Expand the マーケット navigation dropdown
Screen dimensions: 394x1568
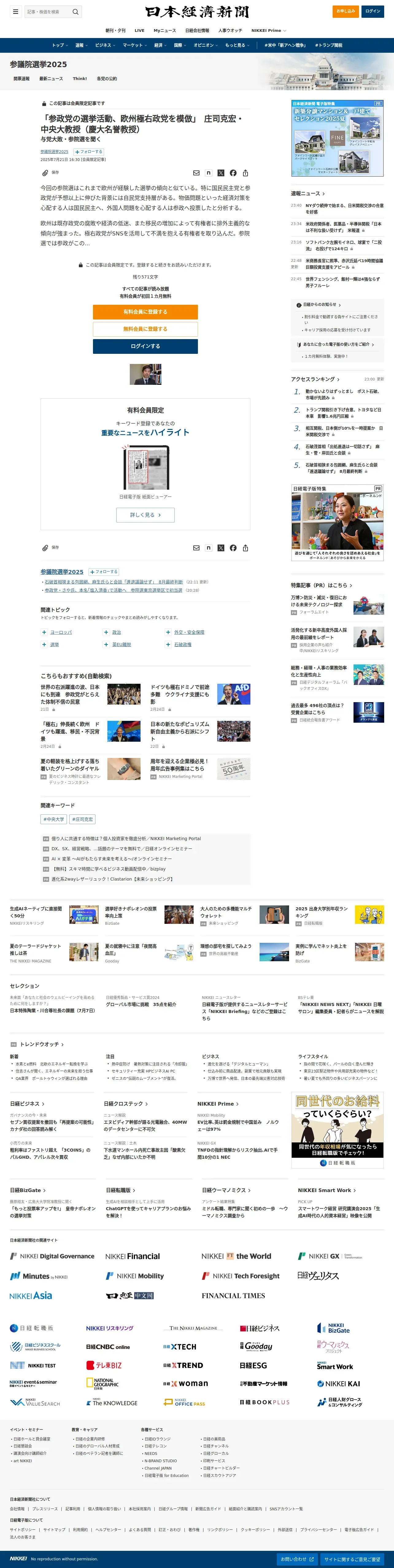click(x=135, y=45)
